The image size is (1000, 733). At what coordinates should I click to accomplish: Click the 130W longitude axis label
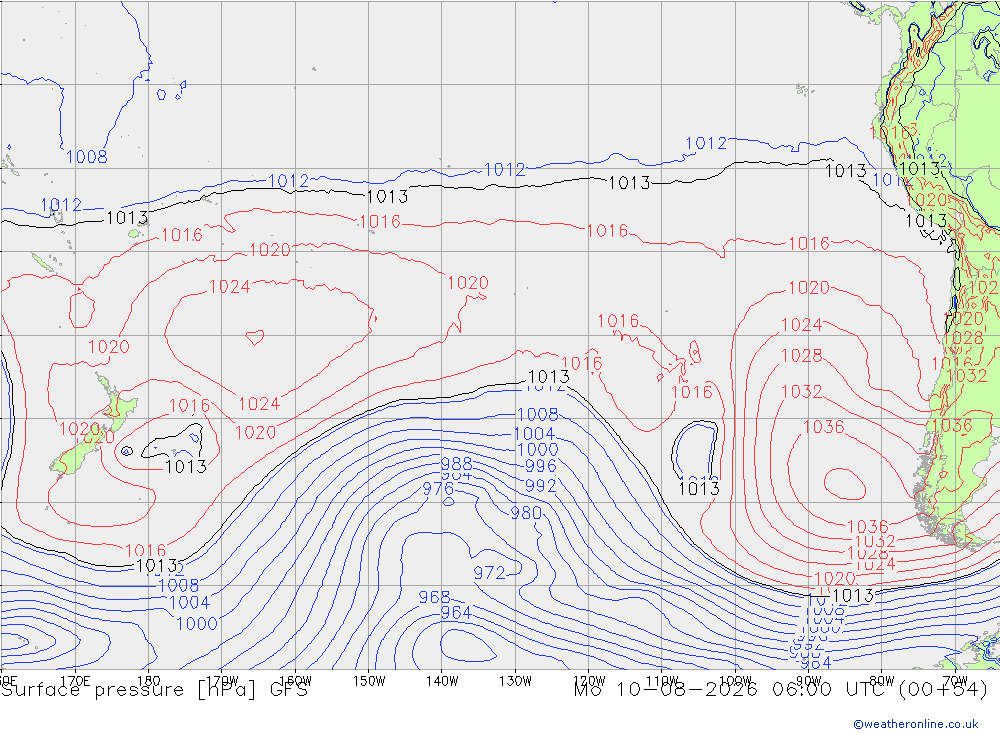point(515,681)
